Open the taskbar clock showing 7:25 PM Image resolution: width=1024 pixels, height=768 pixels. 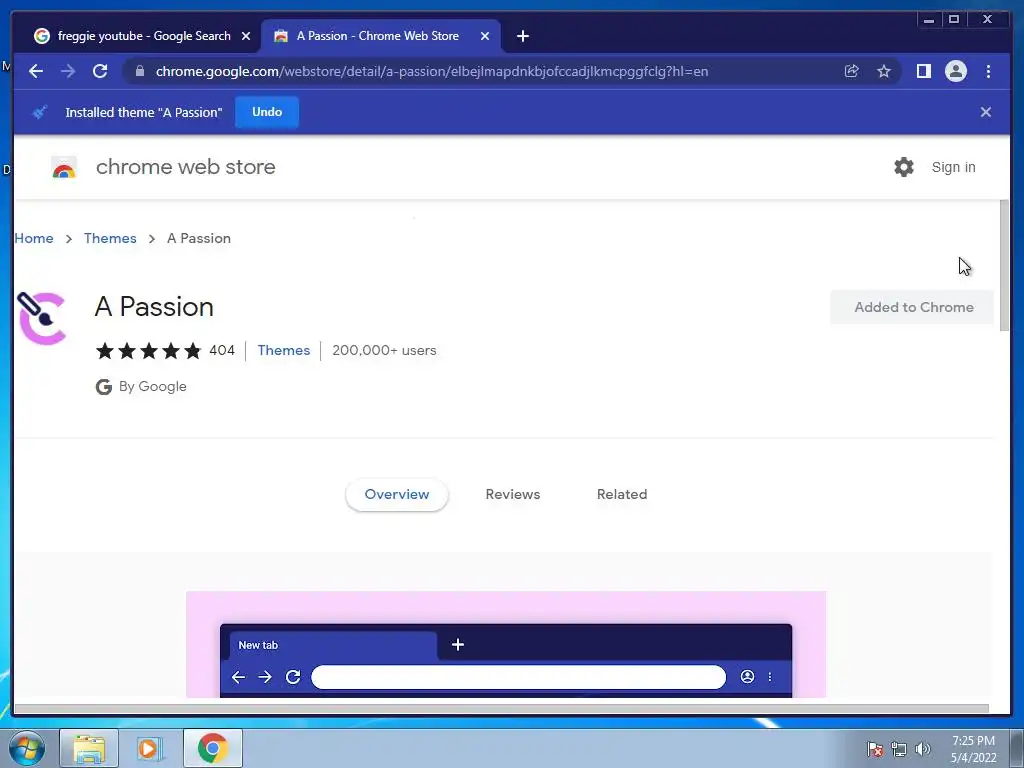coord(973,749)
